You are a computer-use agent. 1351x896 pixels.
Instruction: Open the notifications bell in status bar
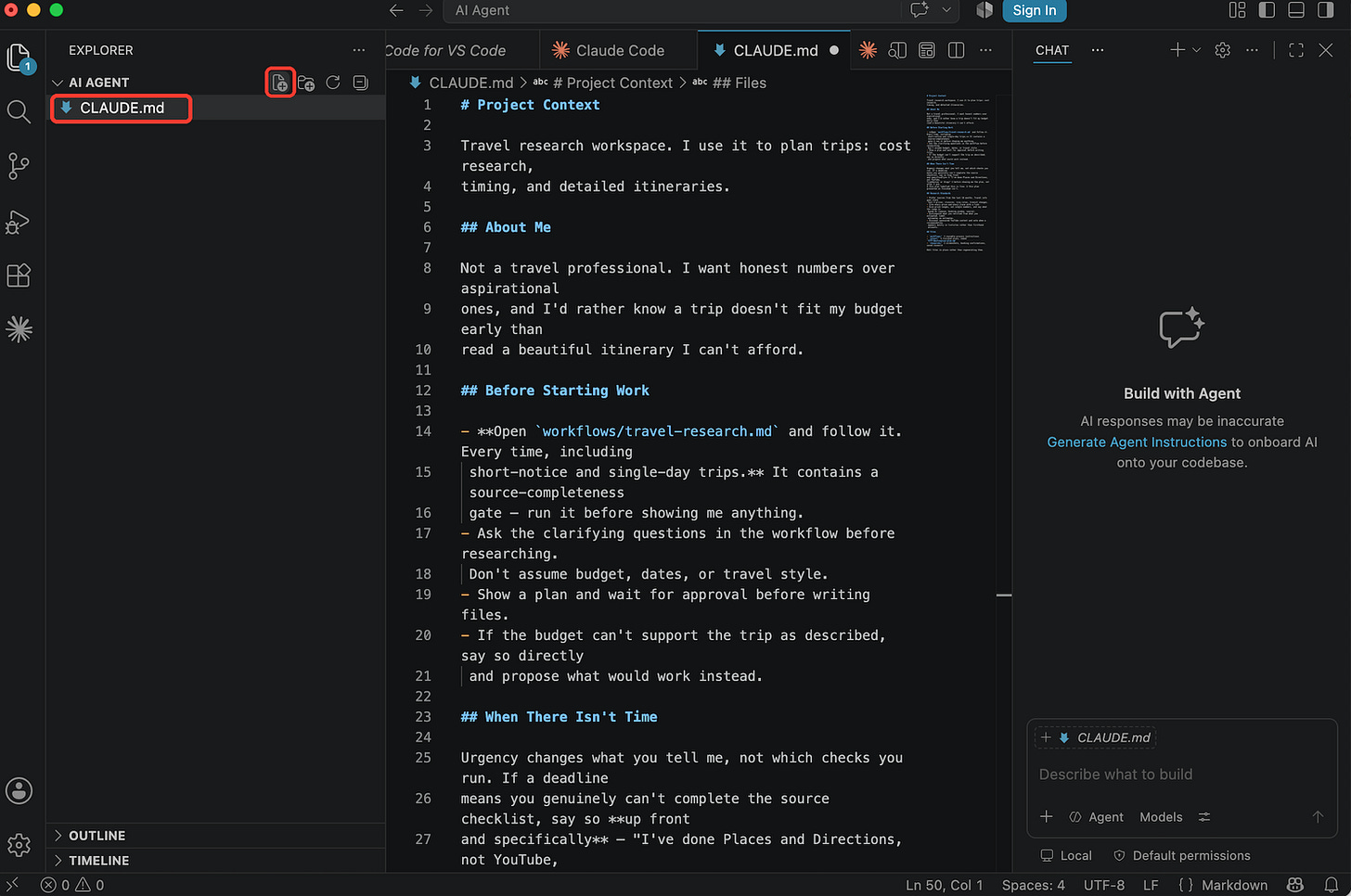(1332, 885)
